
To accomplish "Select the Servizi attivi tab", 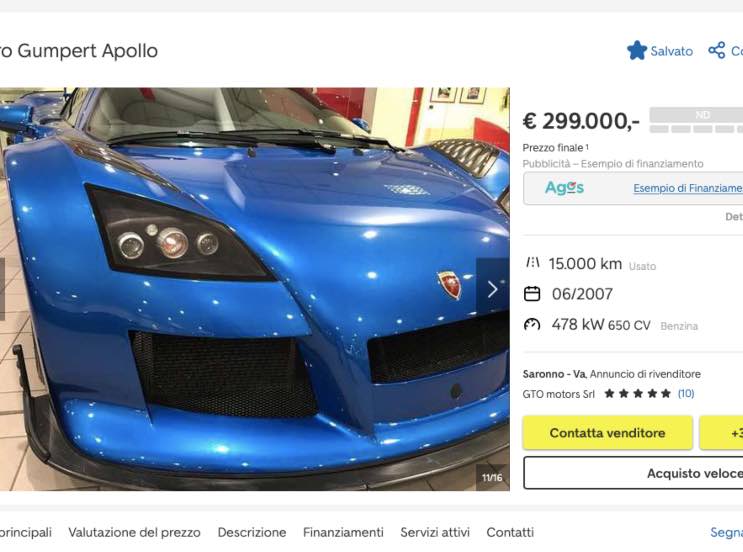I will coord(435,533).
